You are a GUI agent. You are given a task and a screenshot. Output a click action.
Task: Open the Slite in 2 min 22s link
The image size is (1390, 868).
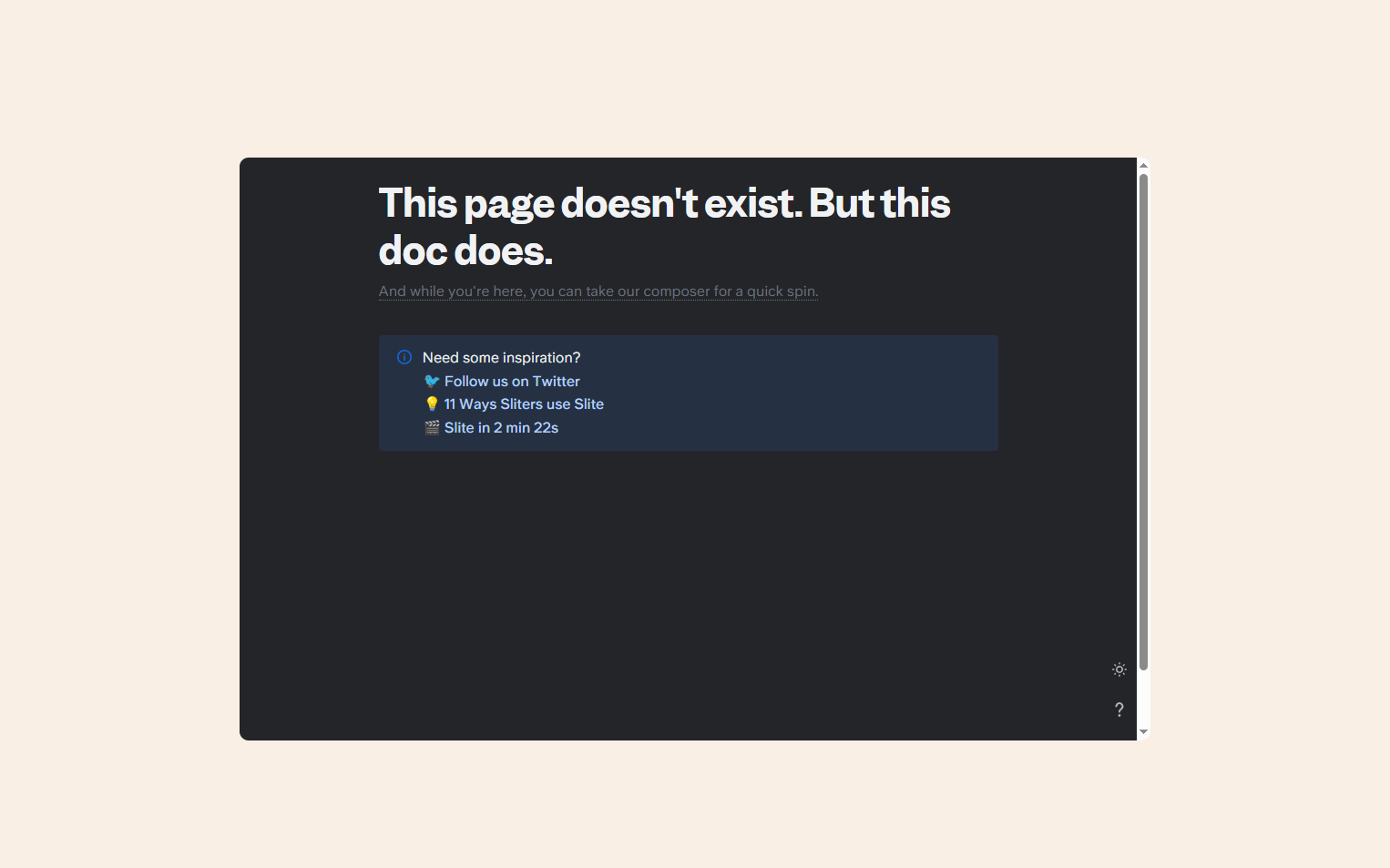[501, 428]
